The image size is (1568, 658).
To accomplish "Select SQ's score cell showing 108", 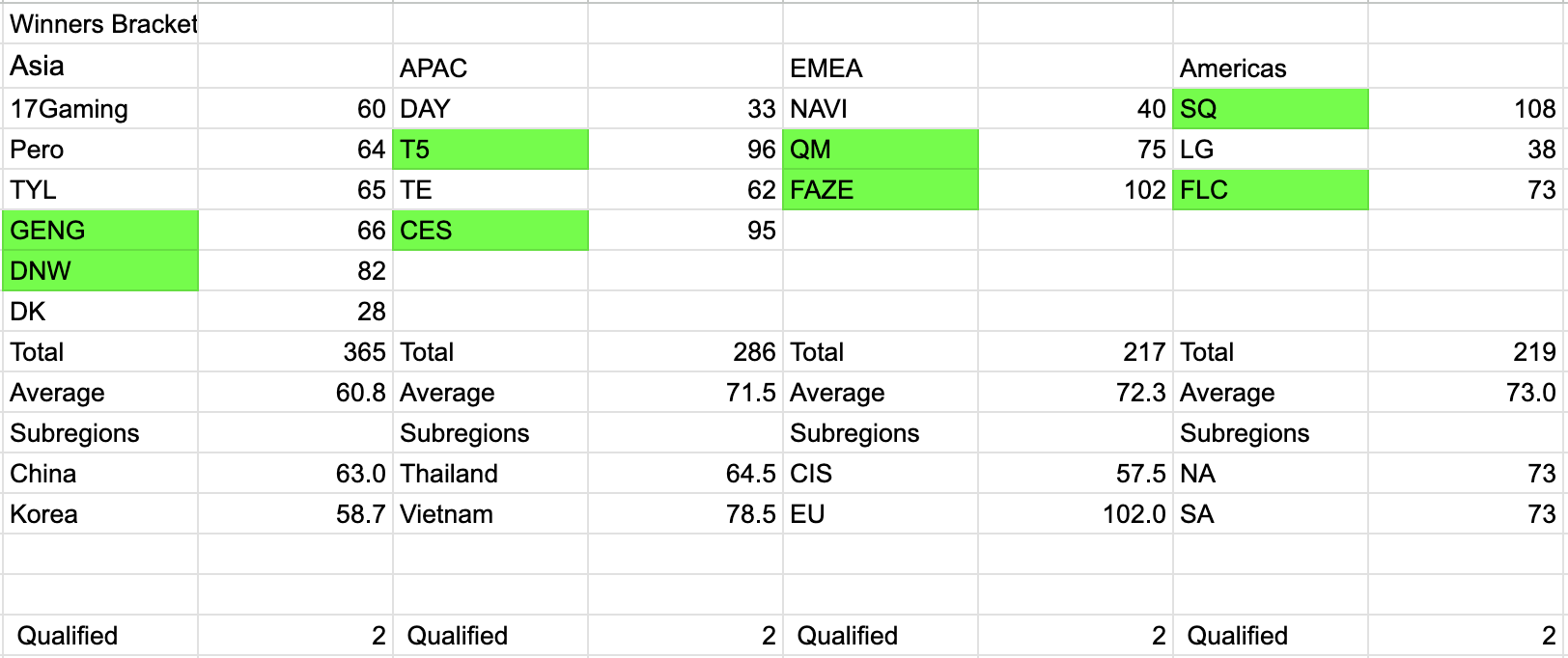I will [x=1466, y=109].
